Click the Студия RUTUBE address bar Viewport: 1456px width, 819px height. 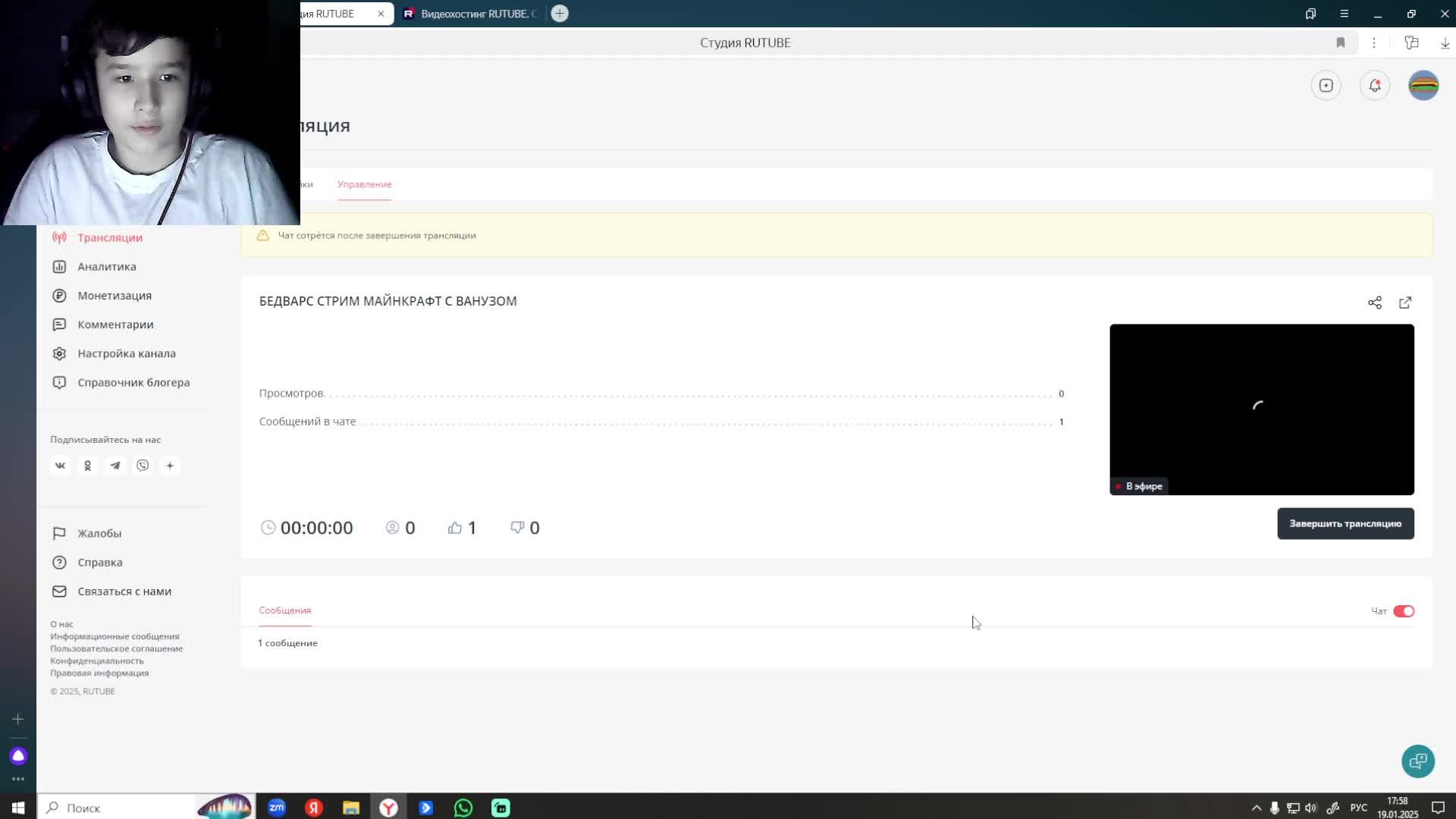click(745, 42)
